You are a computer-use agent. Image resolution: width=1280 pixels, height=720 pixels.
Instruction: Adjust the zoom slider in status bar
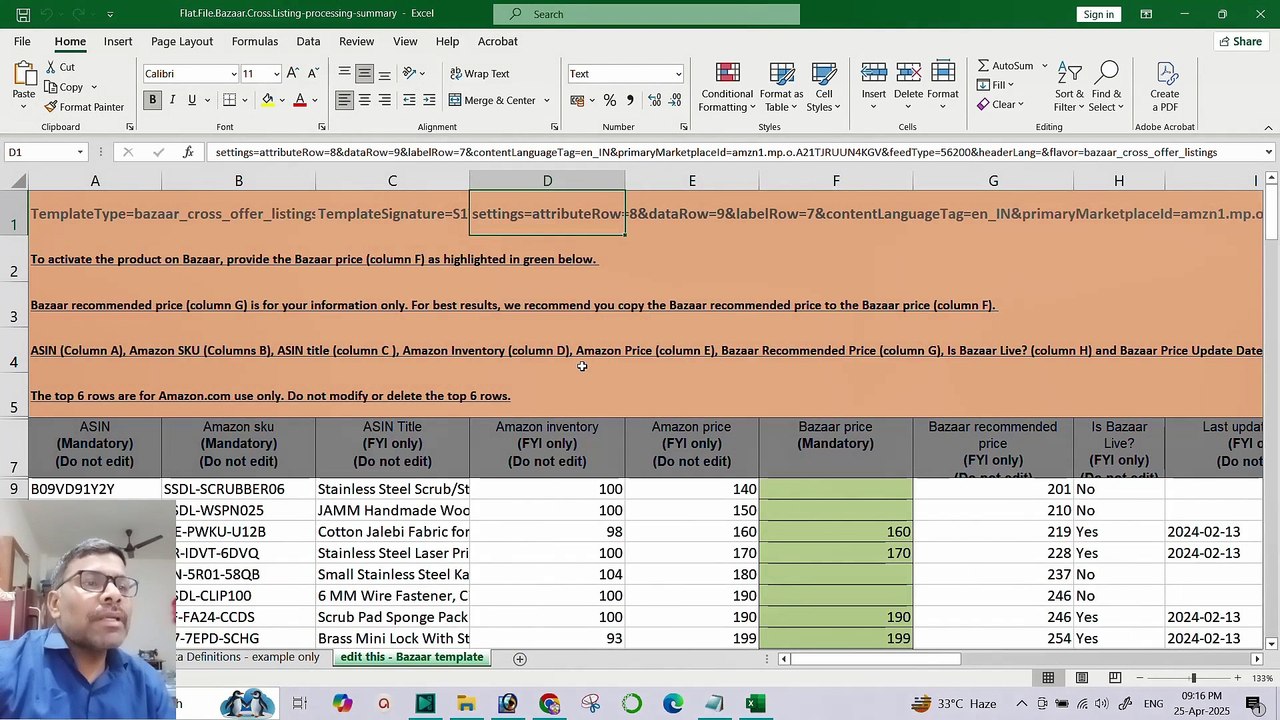[1193, 678]
